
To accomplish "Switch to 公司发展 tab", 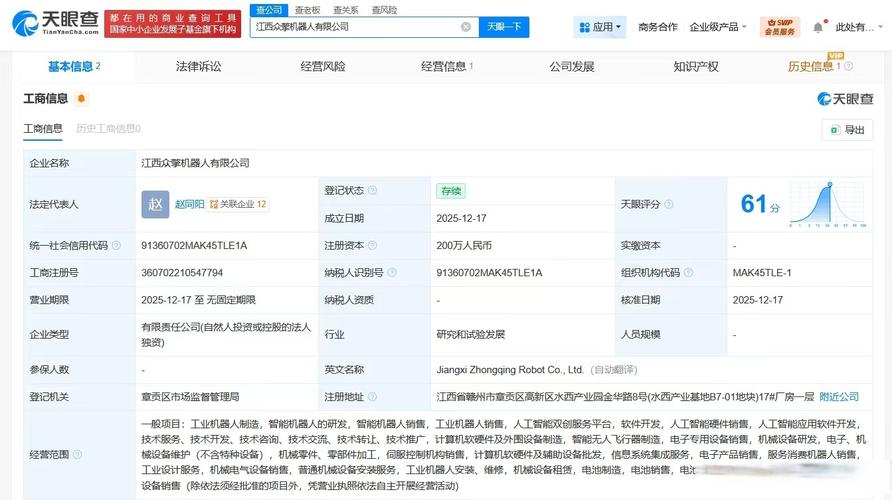I will (572, 67).
